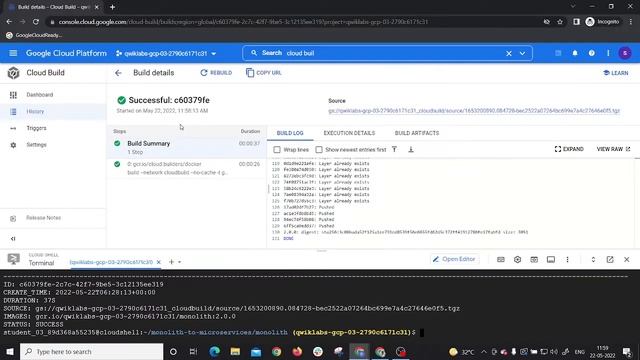Screen dimensions: 640x360
Task: Clear the search box text
Action: (x=509, y=53)
